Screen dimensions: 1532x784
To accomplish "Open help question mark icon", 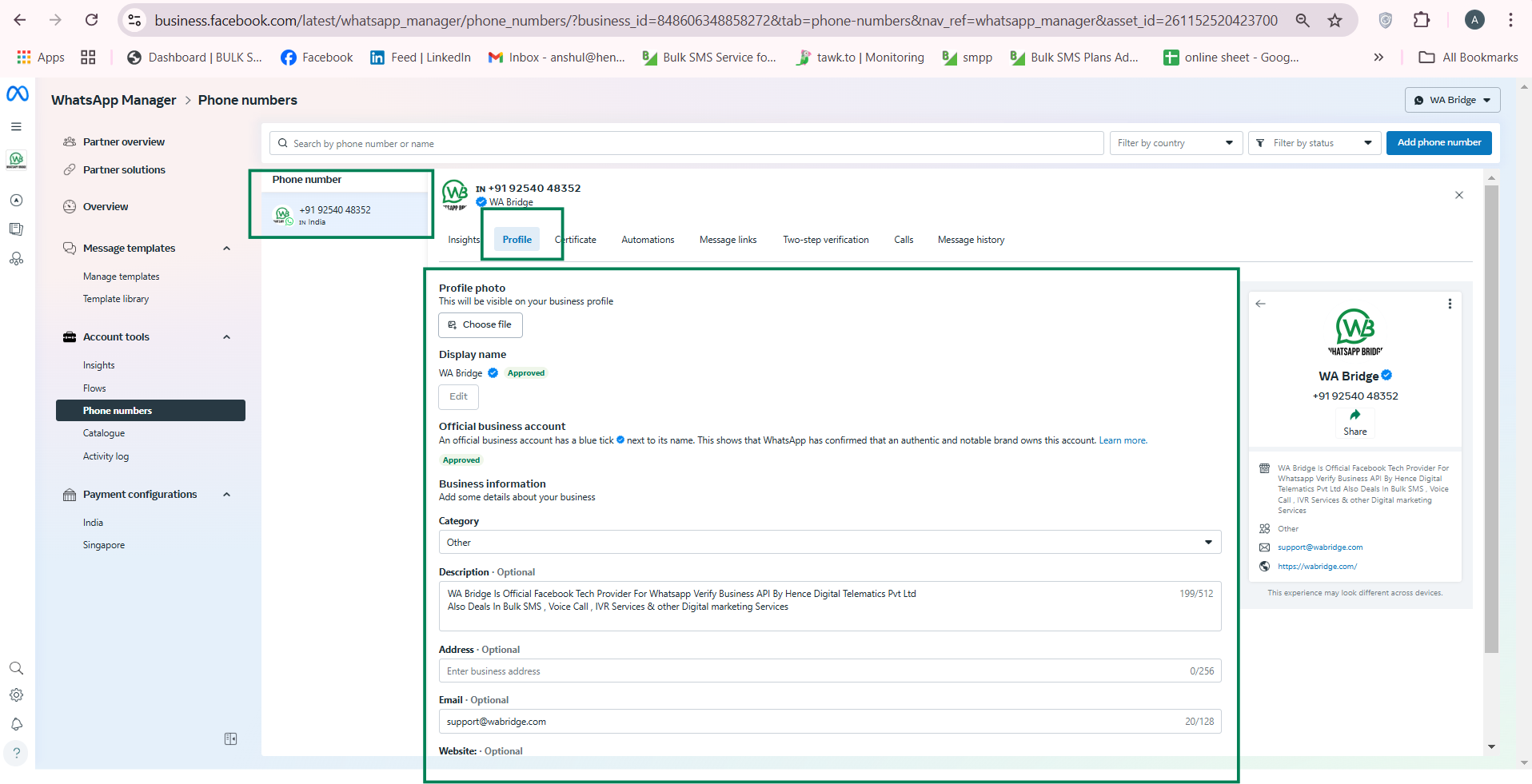I will tap(16, 753).
